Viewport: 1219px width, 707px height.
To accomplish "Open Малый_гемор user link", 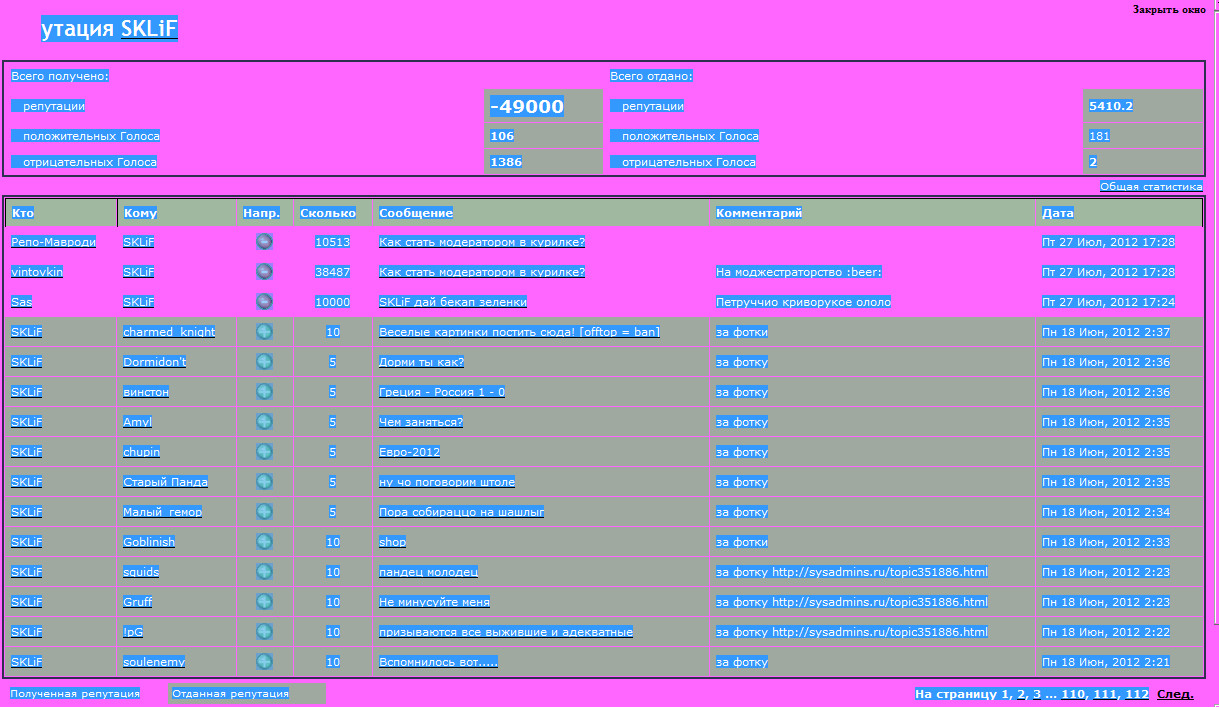I will 162,512.
